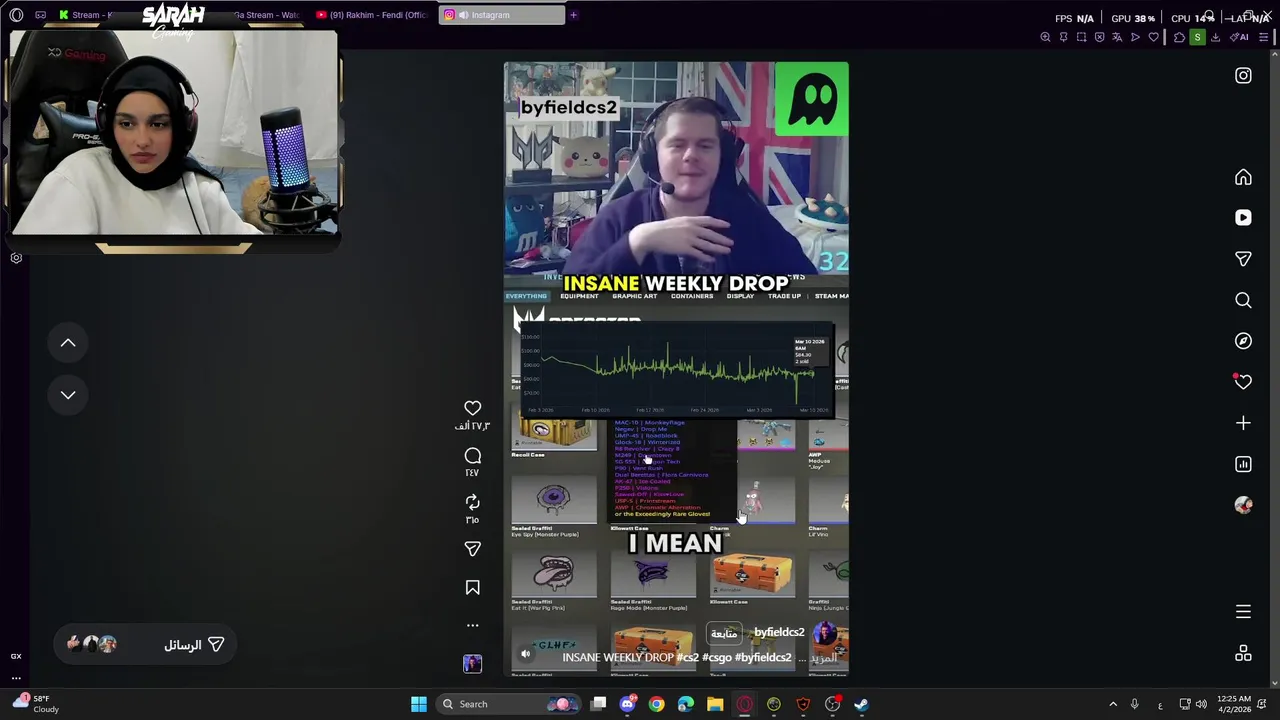
Task: Repost the reel via arrows icon
Action: (x=473, y=502)
